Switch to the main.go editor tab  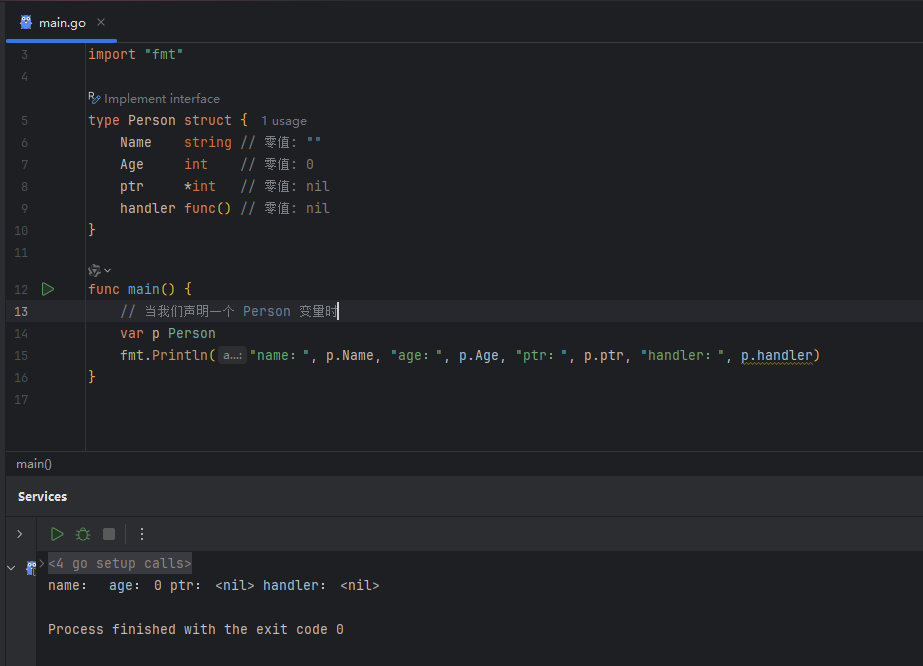click(x=62, y=22)
